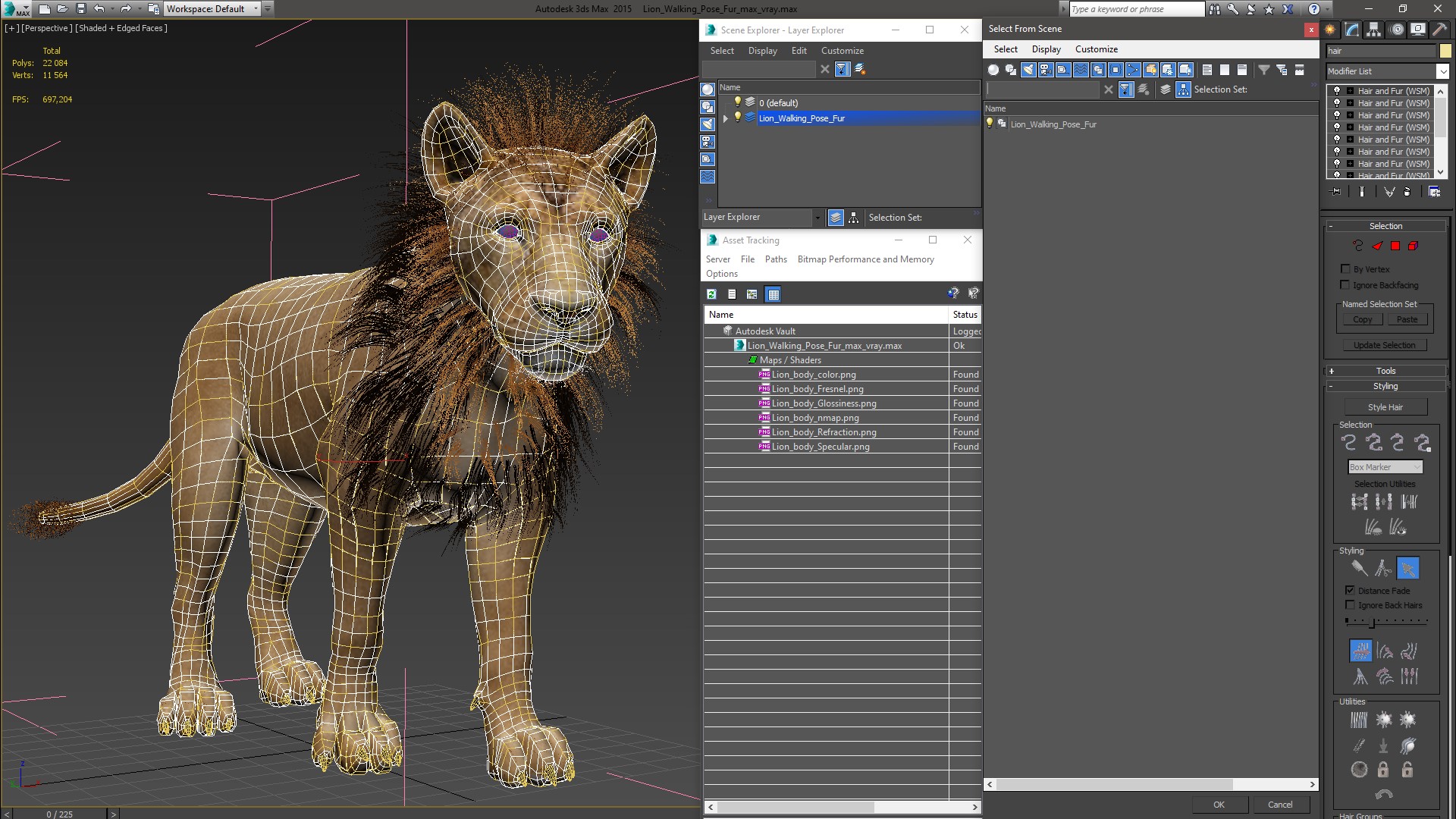Open the Box Marker dropdown
Viewport: 1456px width, 819px height.
point(1385,467)
